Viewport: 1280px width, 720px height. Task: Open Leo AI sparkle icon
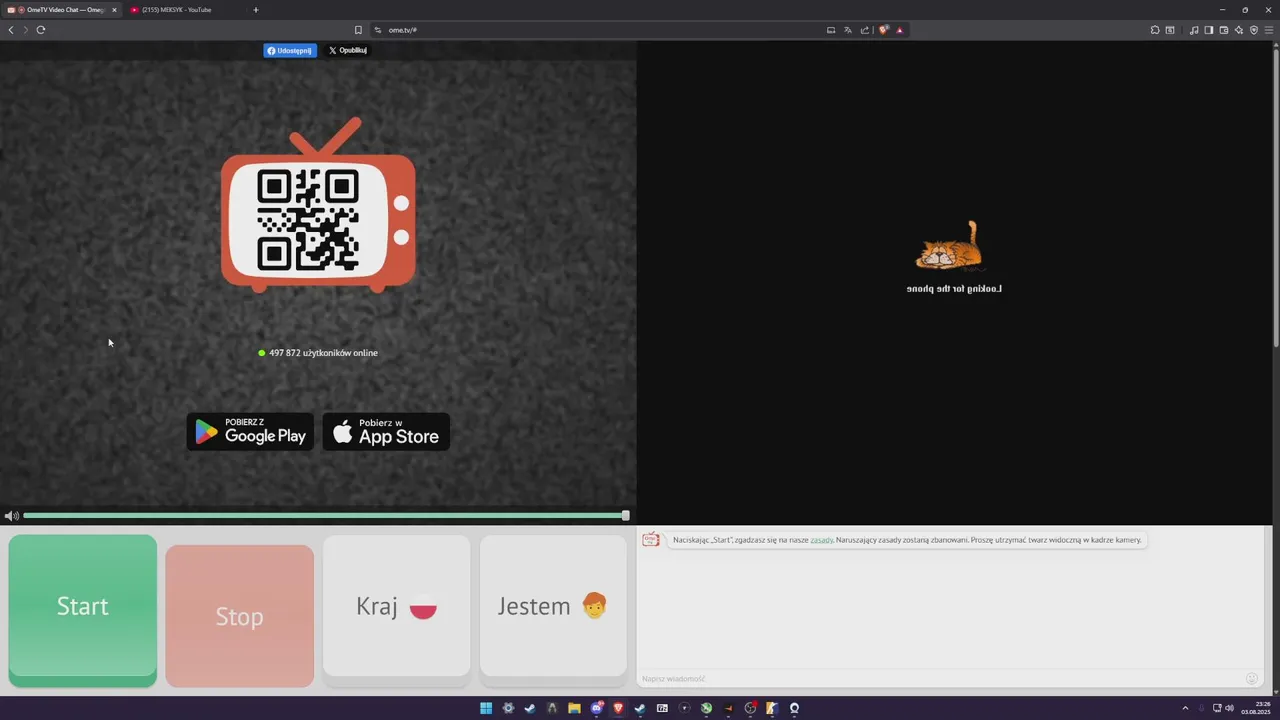tap(1239, 30)
